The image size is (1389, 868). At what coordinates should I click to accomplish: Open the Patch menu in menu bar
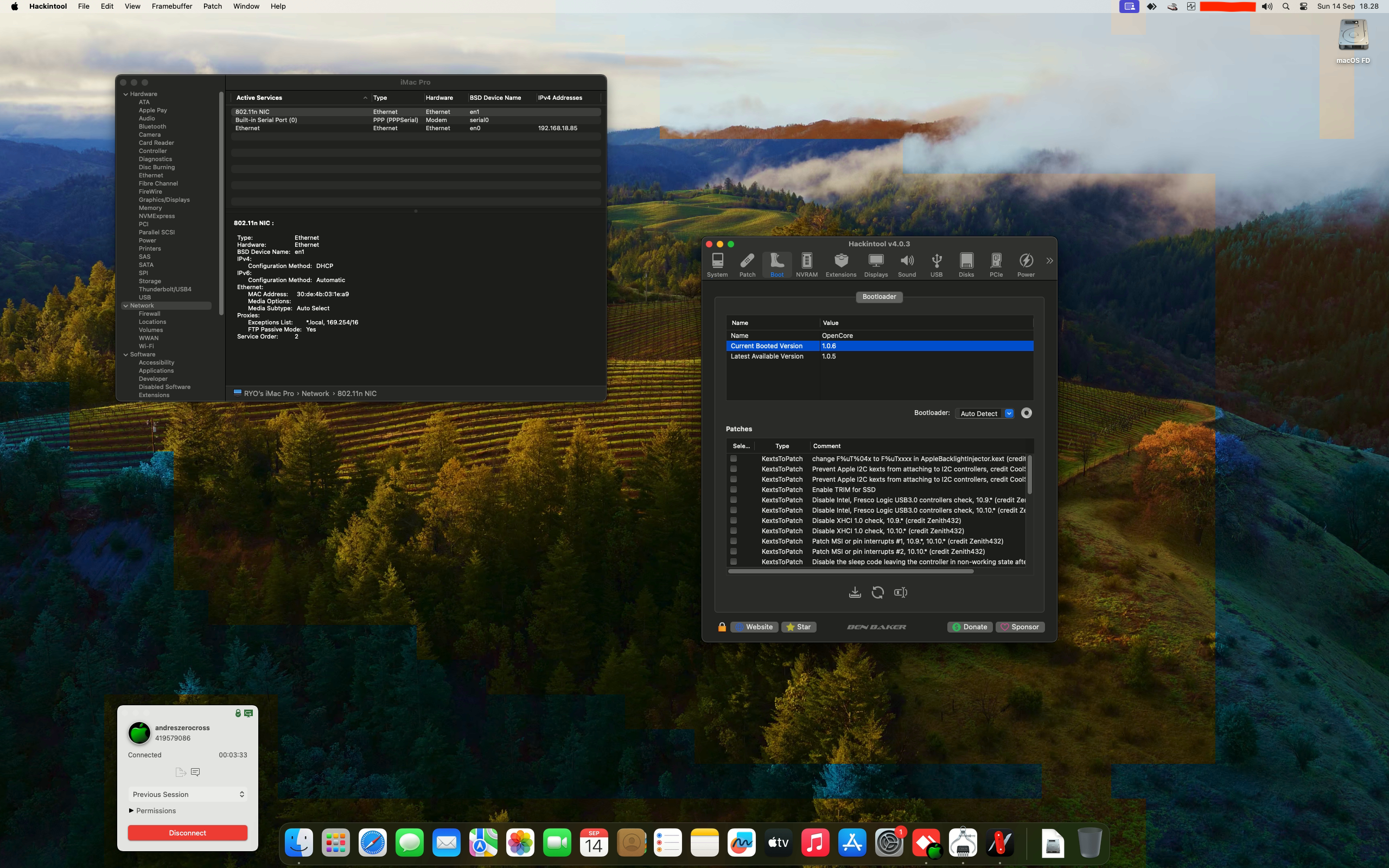tap(212, 7)
